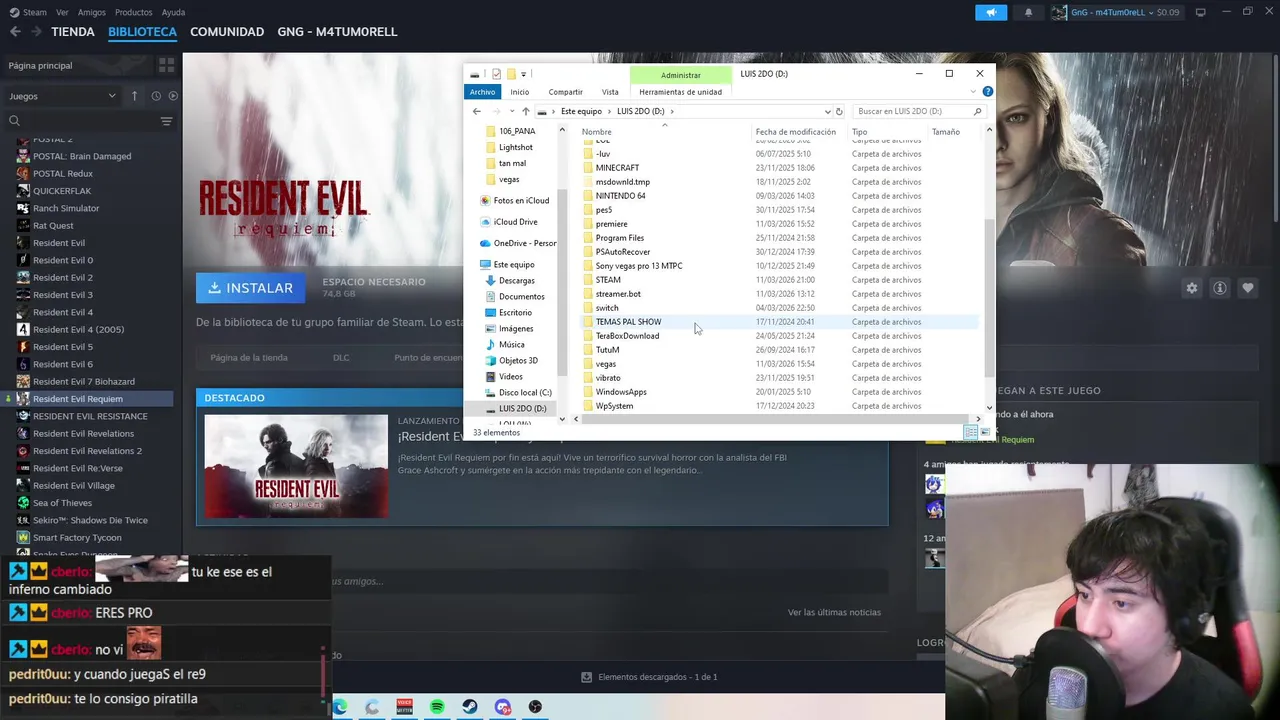Screen dimensions: 1280x720
Task: Switch Explorer to large thumbnails view icon
Action: 985,432
